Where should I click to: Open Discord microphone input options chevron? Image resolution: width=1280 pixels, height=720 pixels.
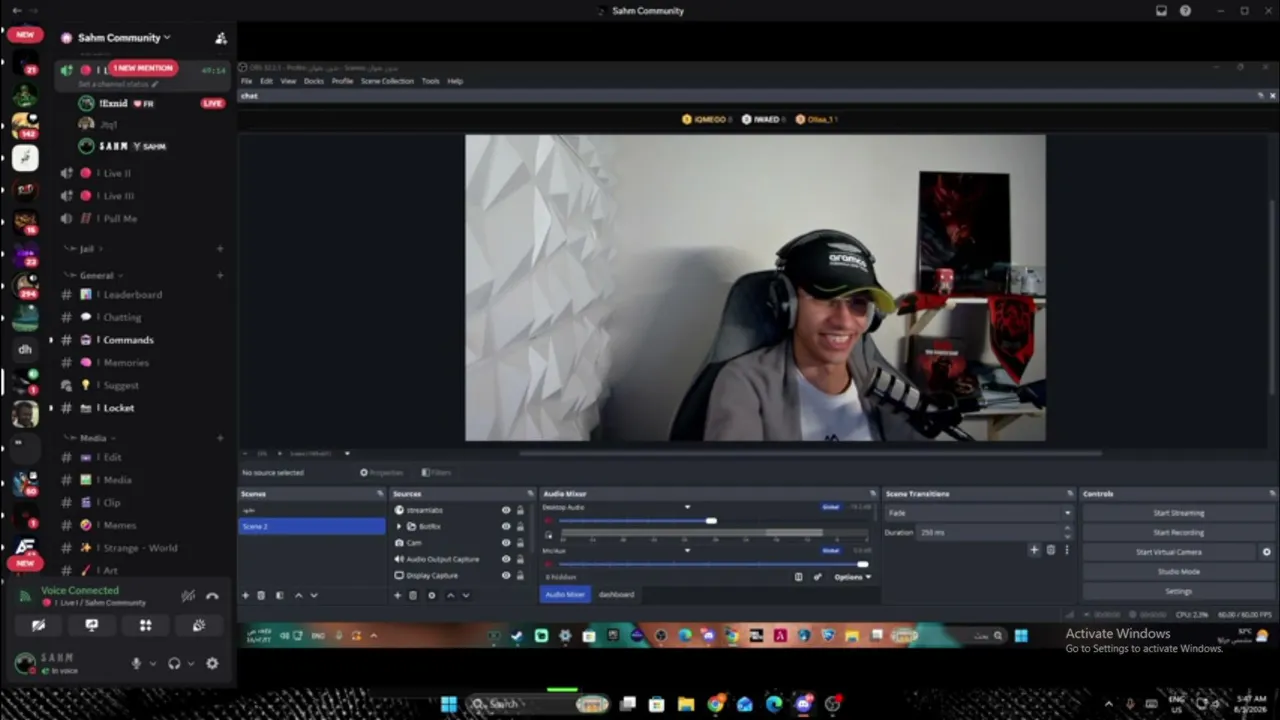click(153, 663)
